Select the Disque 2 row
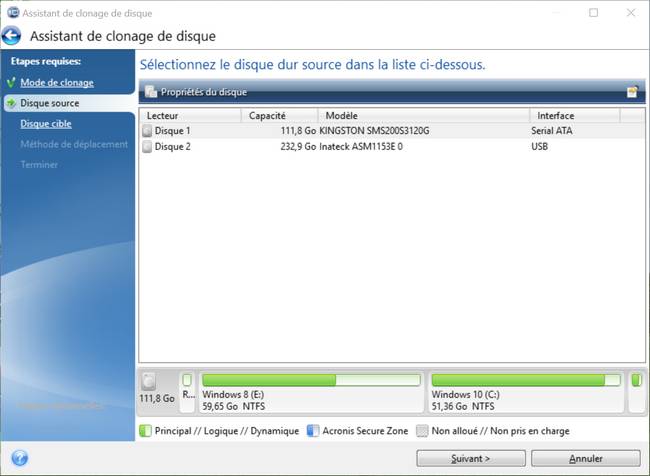Image resolution: width=650 pixels, height=476 pixels. (x=392, y=147)
